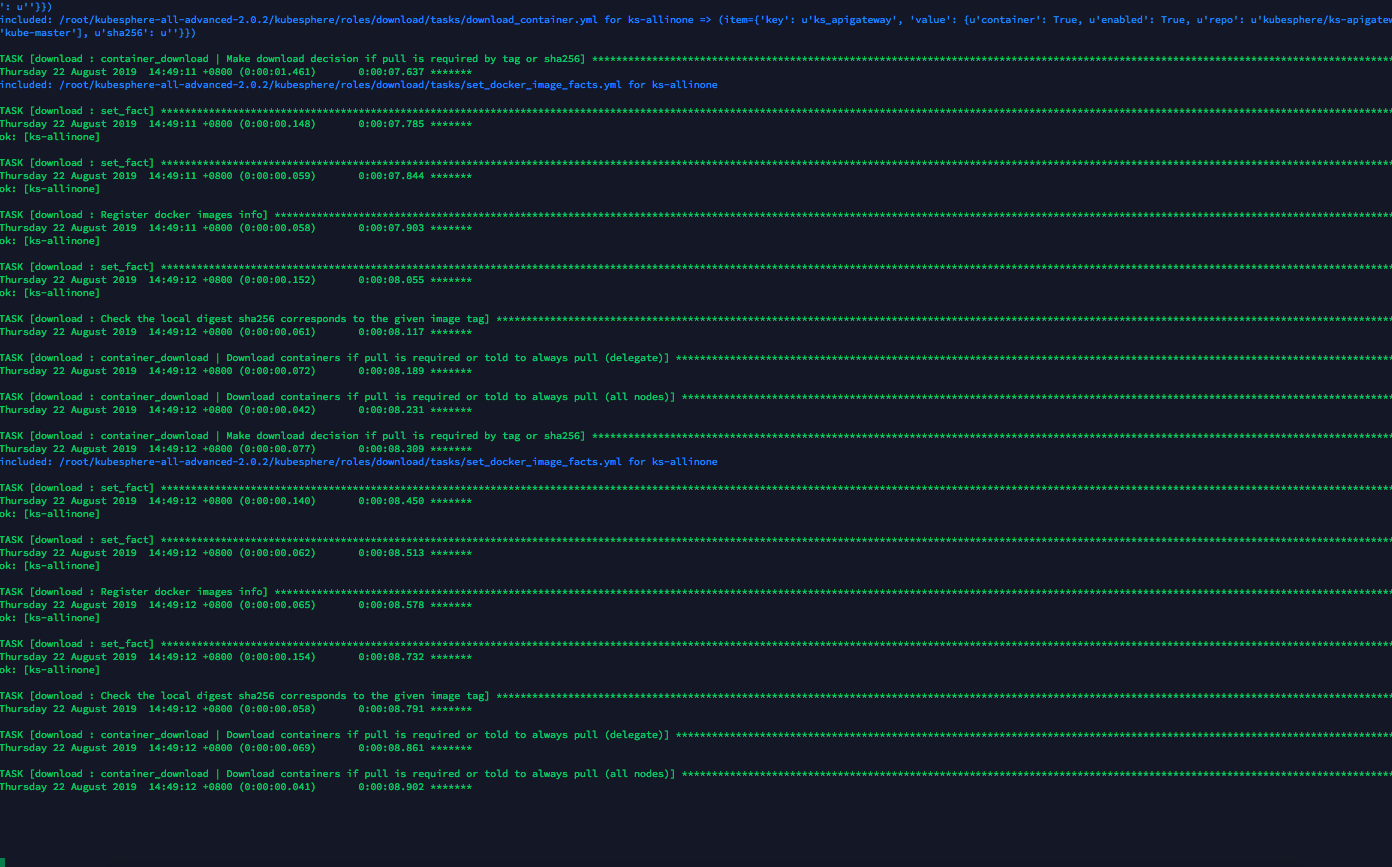Select the duration value (0:00:00.077)
The width and height of the screenshot is (1392, 867).
click(x=277, y=449)
